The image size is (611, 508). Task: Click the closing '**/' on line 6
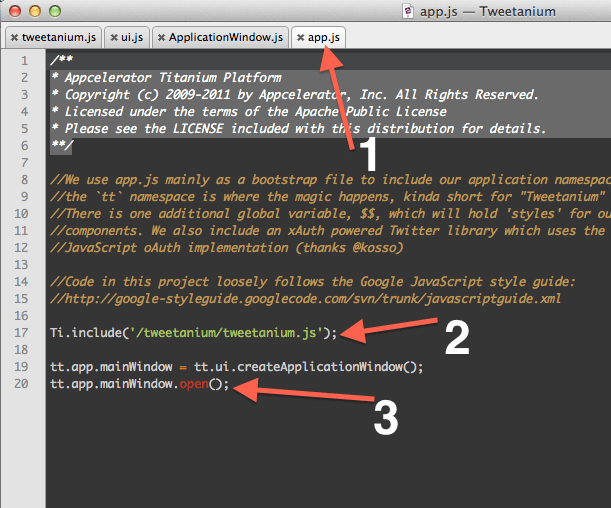coord(62,145)
